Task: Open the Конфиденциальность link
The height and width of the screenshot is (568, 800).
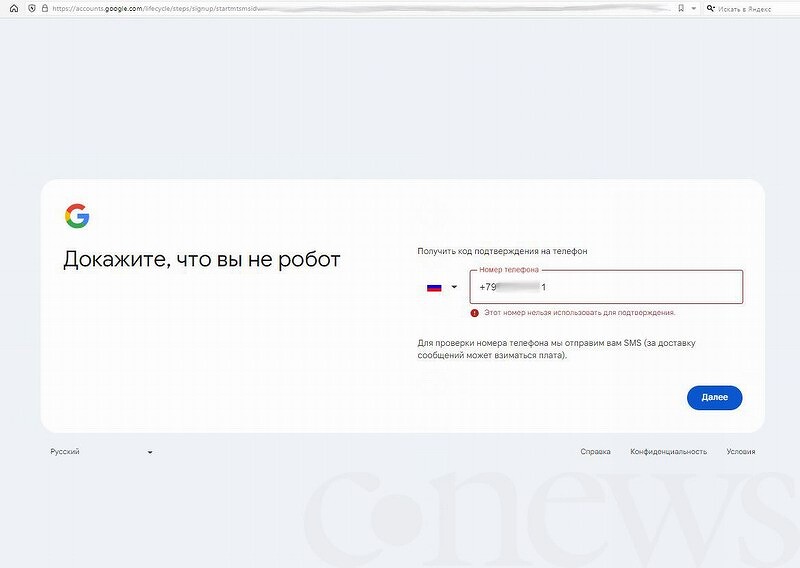Action: (x=668, y=452)
